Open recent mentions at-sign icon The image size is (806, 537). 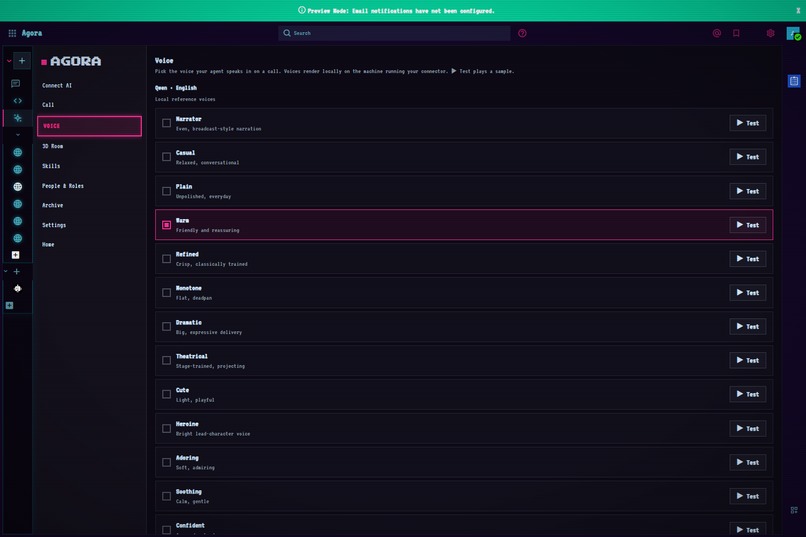[717, 33]
